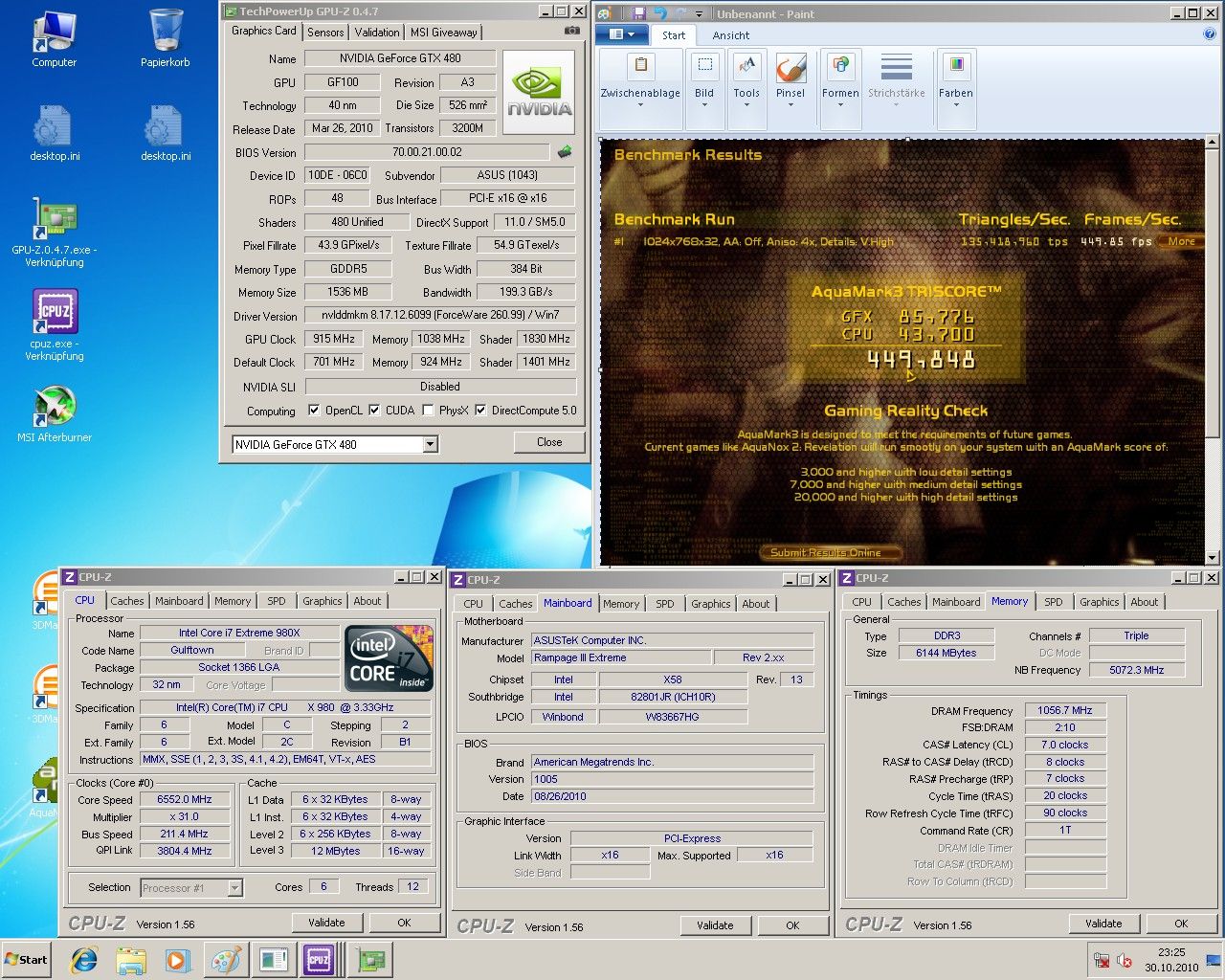Click Validate in the Mainboard CPU-Z window
The width and height of the screenshot is (1225, 980).
tap(715, 925)
